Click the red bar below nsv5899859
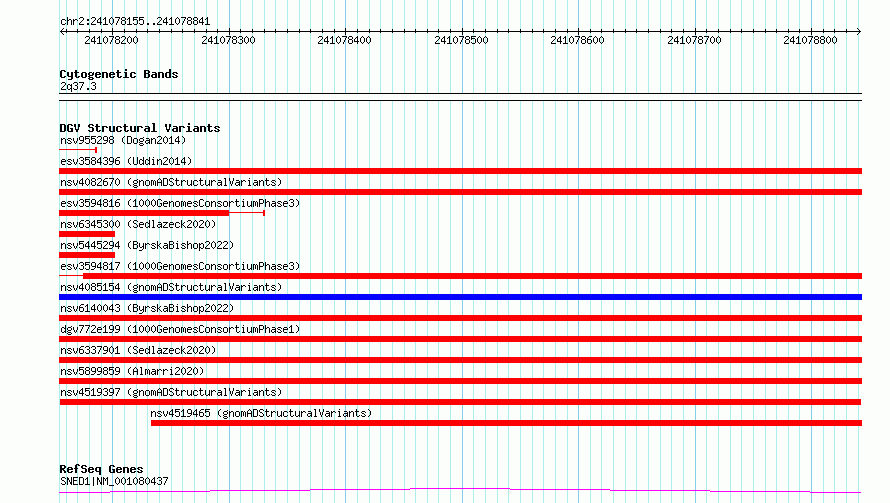The width and height of the screenshot is (890, 503). tap(460, 381)
